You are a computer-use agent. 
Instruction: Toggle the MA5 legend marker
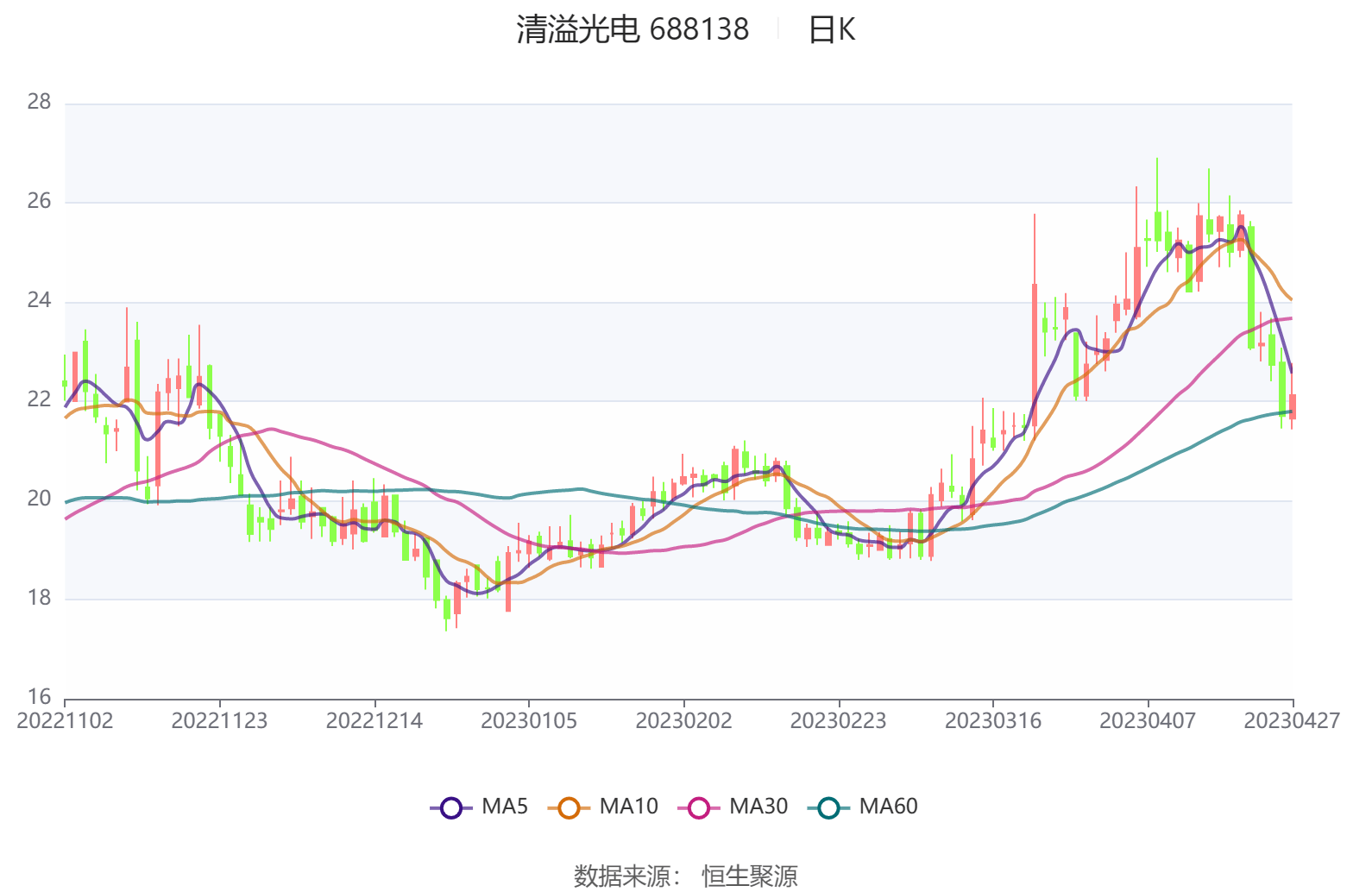(x=451, y=807)
